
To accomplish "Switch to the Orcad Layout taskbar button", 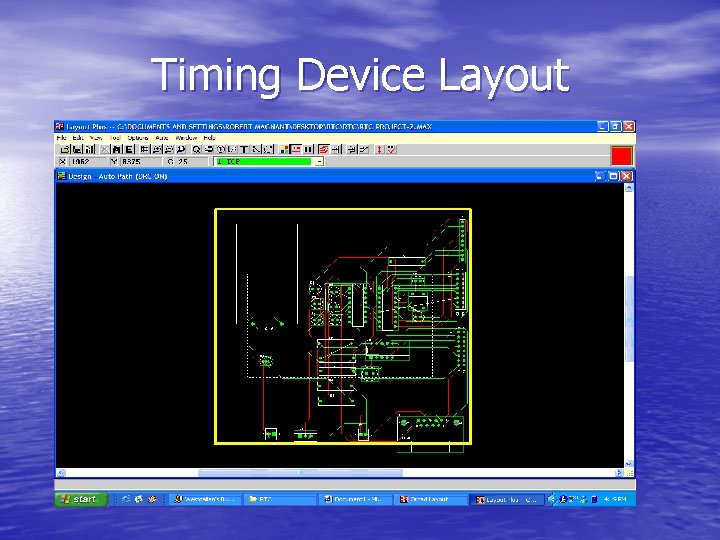I will tap(431, 499).
